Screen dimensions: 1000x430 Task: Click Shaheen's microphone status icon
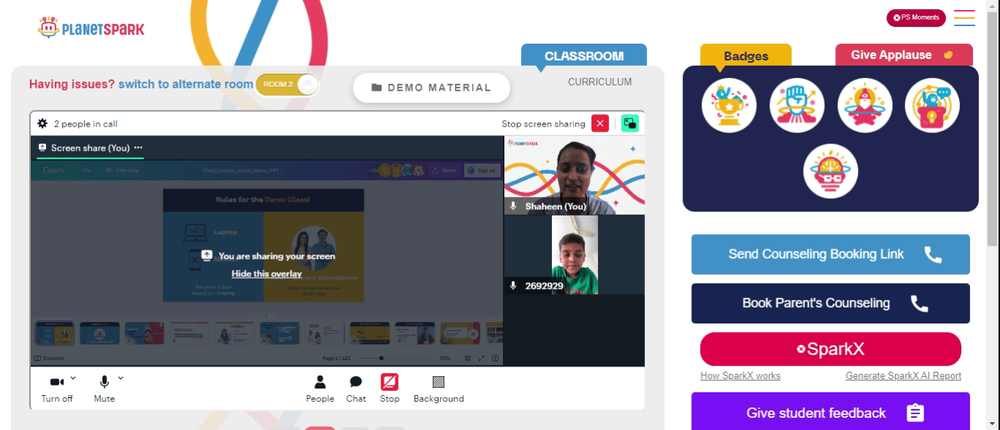pos(513,207)
